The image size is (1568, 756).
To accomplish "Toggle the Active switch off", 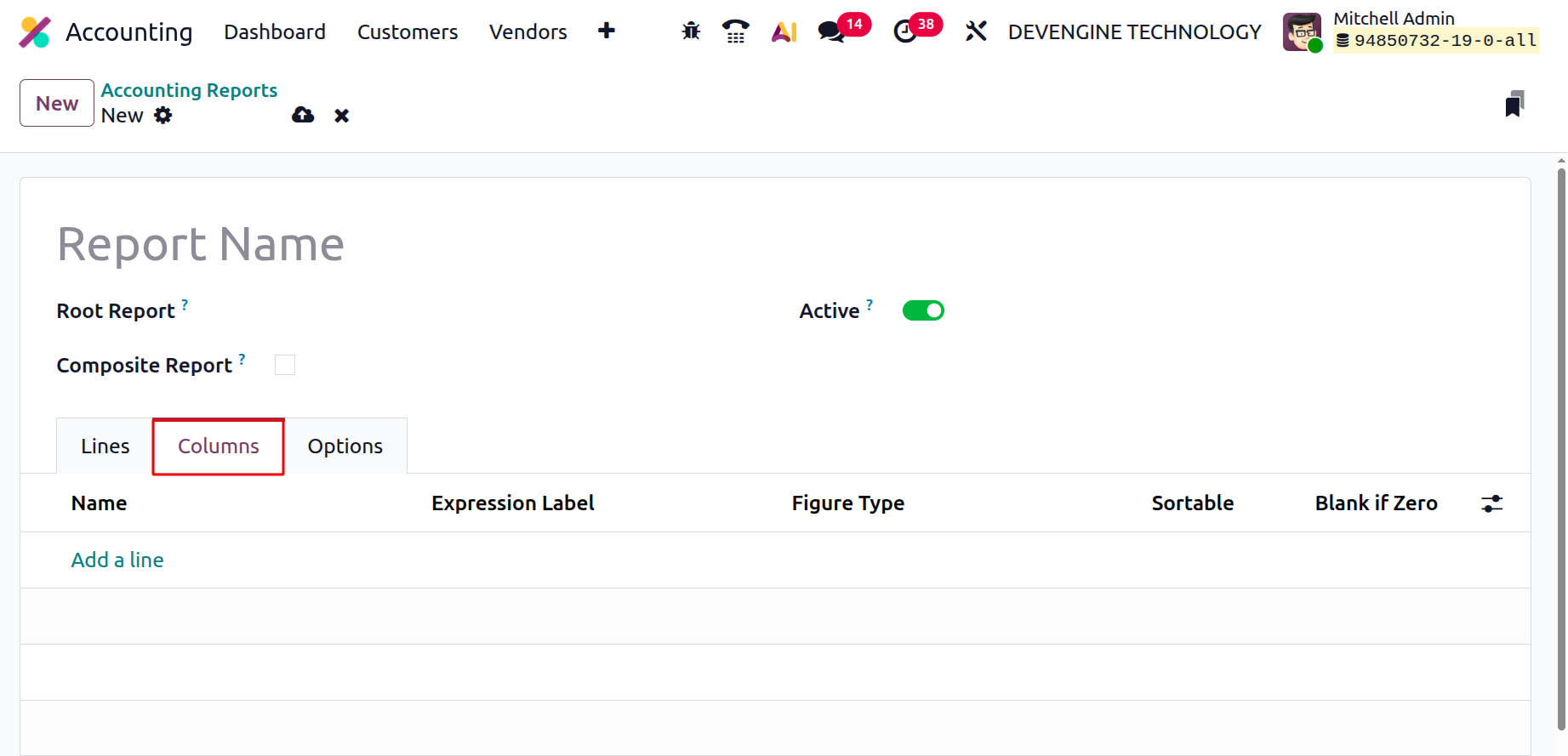I will click(x=923, y=310).
